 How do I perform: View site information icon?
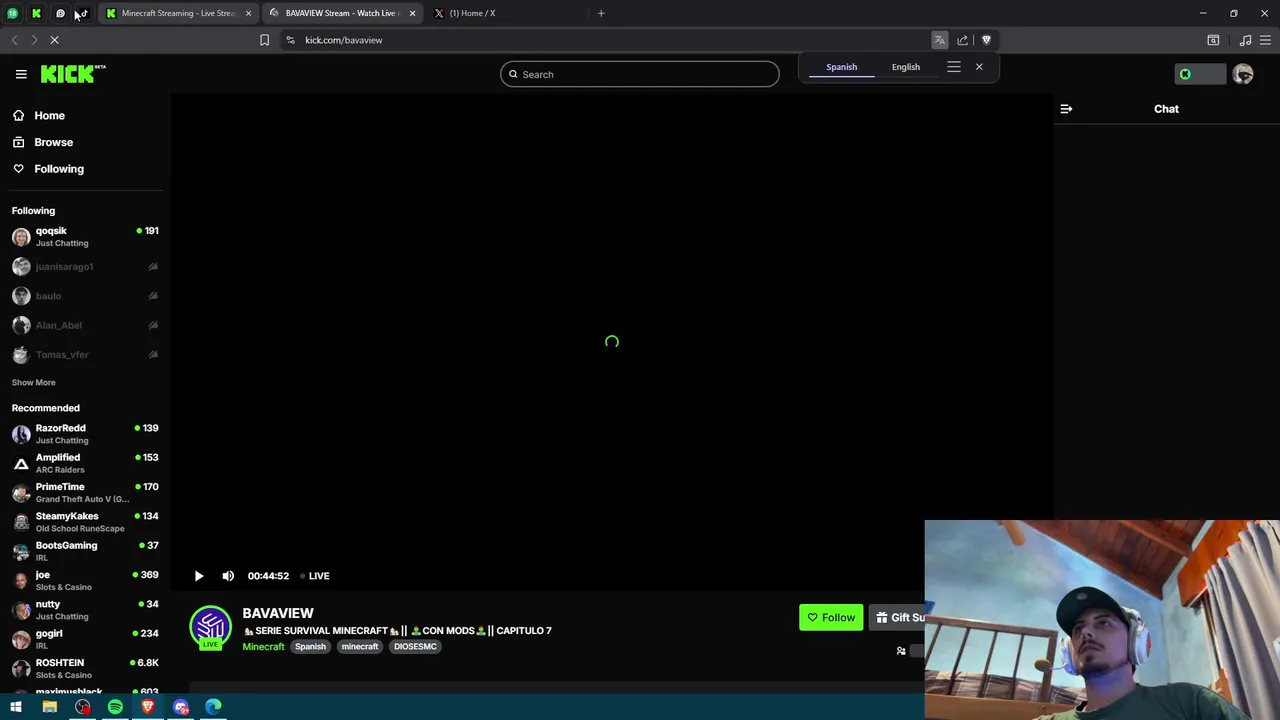coord(290,40)
